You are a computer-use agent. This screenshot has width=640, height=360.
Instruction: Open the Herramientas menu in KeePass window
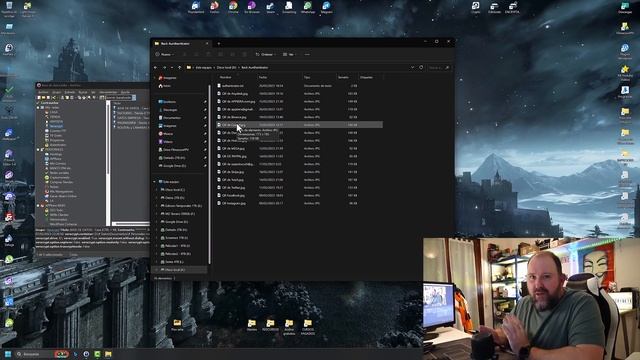click(108, 92)
